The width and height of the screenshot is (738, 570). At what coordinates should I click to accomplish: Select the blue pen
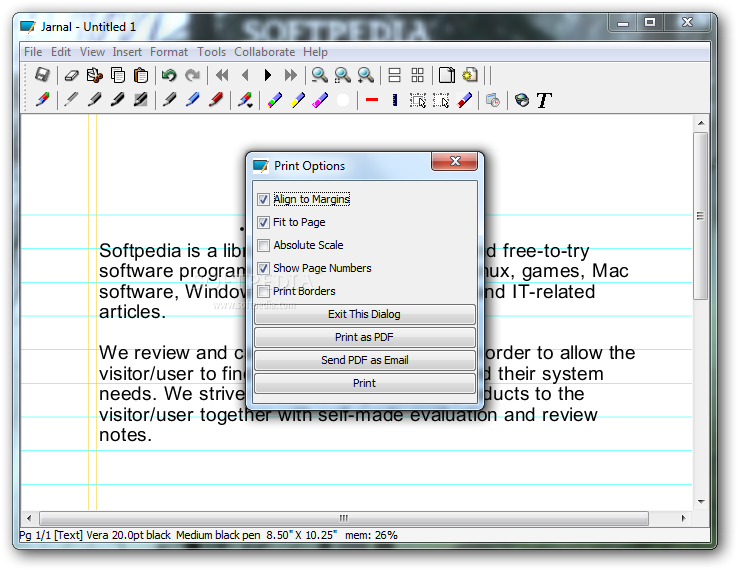tap(192, 100)
